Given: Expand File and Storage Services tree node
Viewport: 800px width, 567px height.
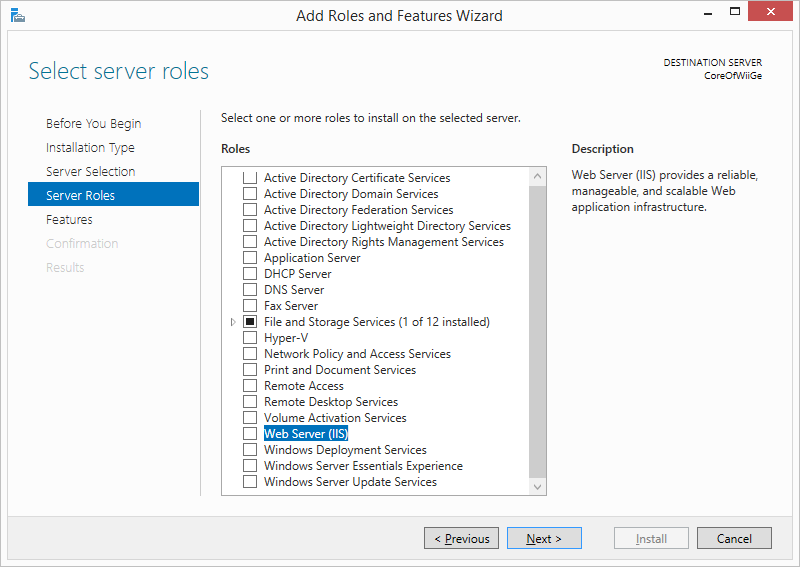Looking at the screenshot, I should click(x=233, y=322).
